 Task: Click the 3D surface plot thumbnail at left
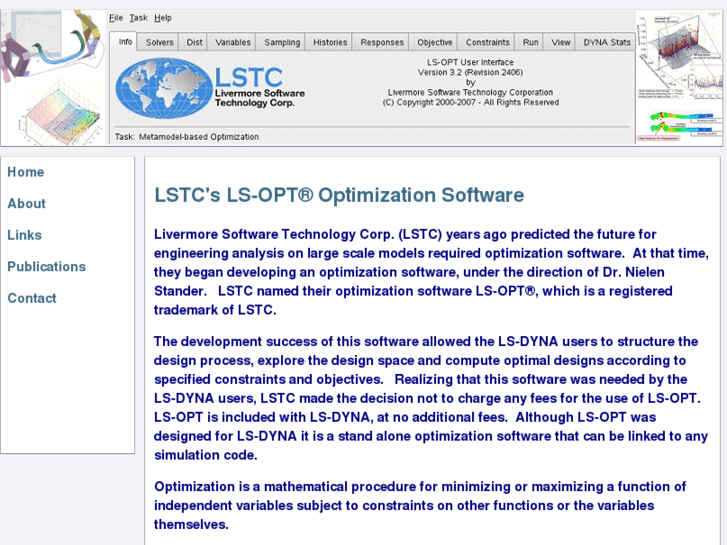coord(59,115)
